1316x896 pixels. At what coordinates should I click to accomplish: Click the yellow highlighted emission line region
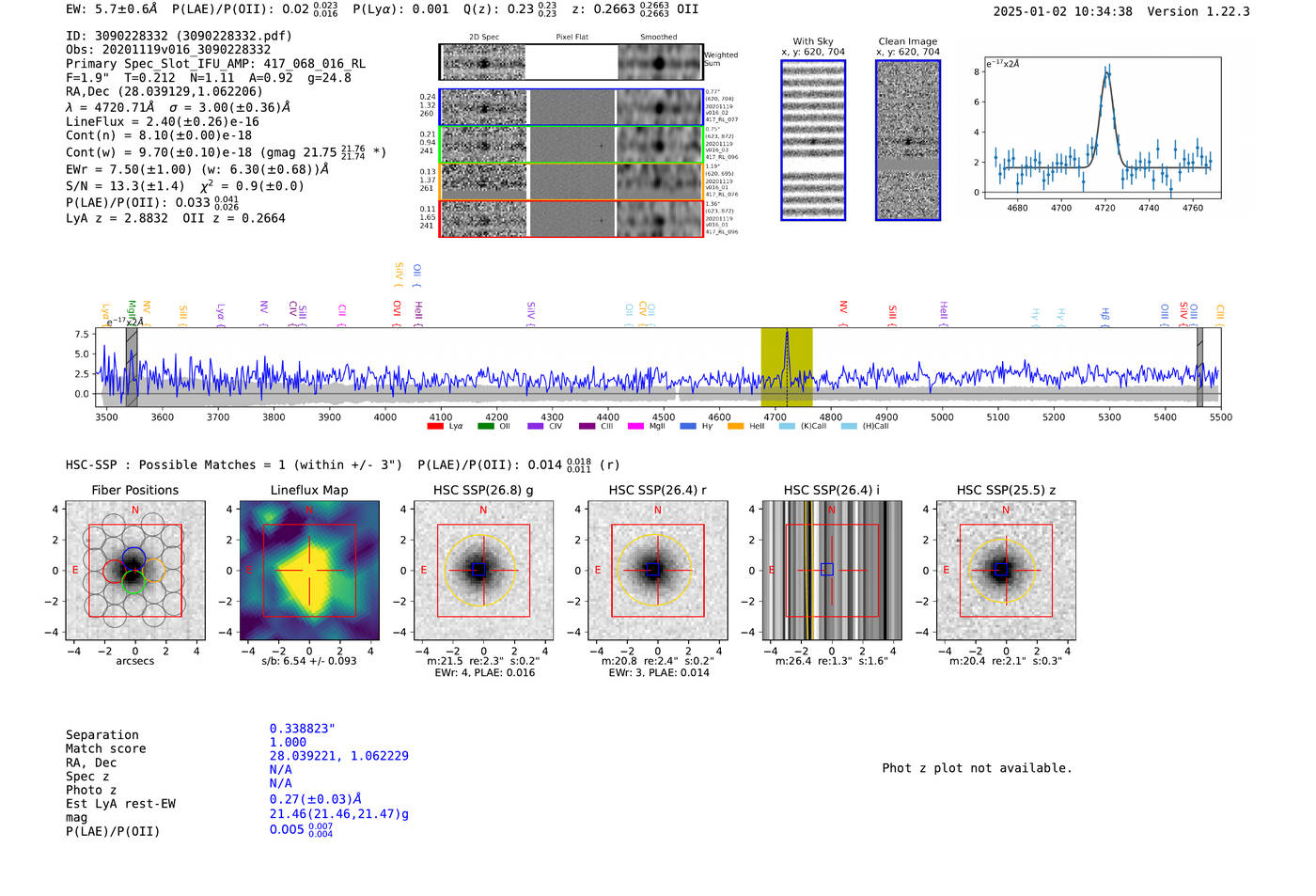(787, 368)
